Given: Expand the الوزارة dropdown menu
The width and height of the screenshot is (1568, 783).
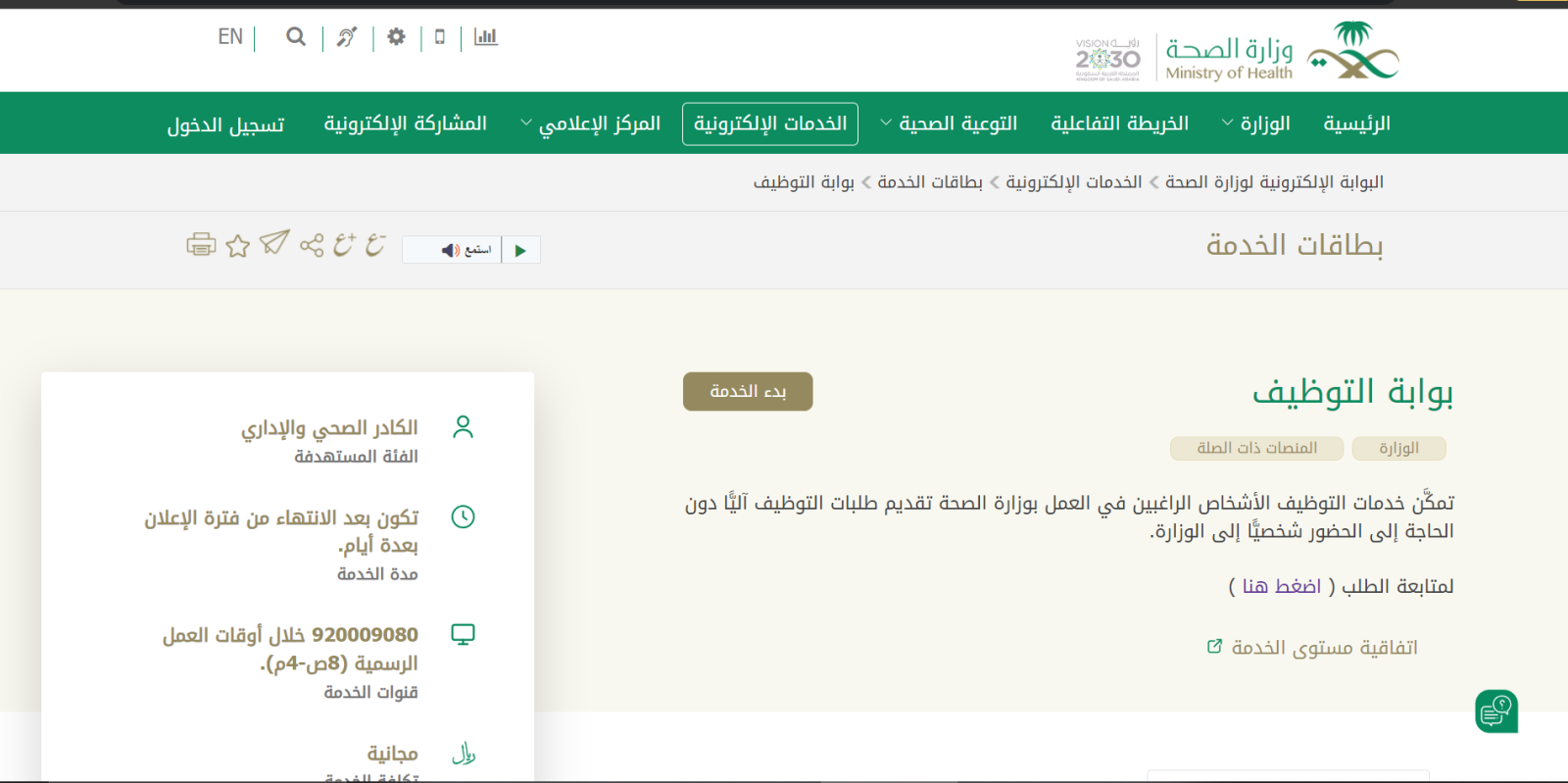Looking at the screenshot, I should (x=1255, y=123).
